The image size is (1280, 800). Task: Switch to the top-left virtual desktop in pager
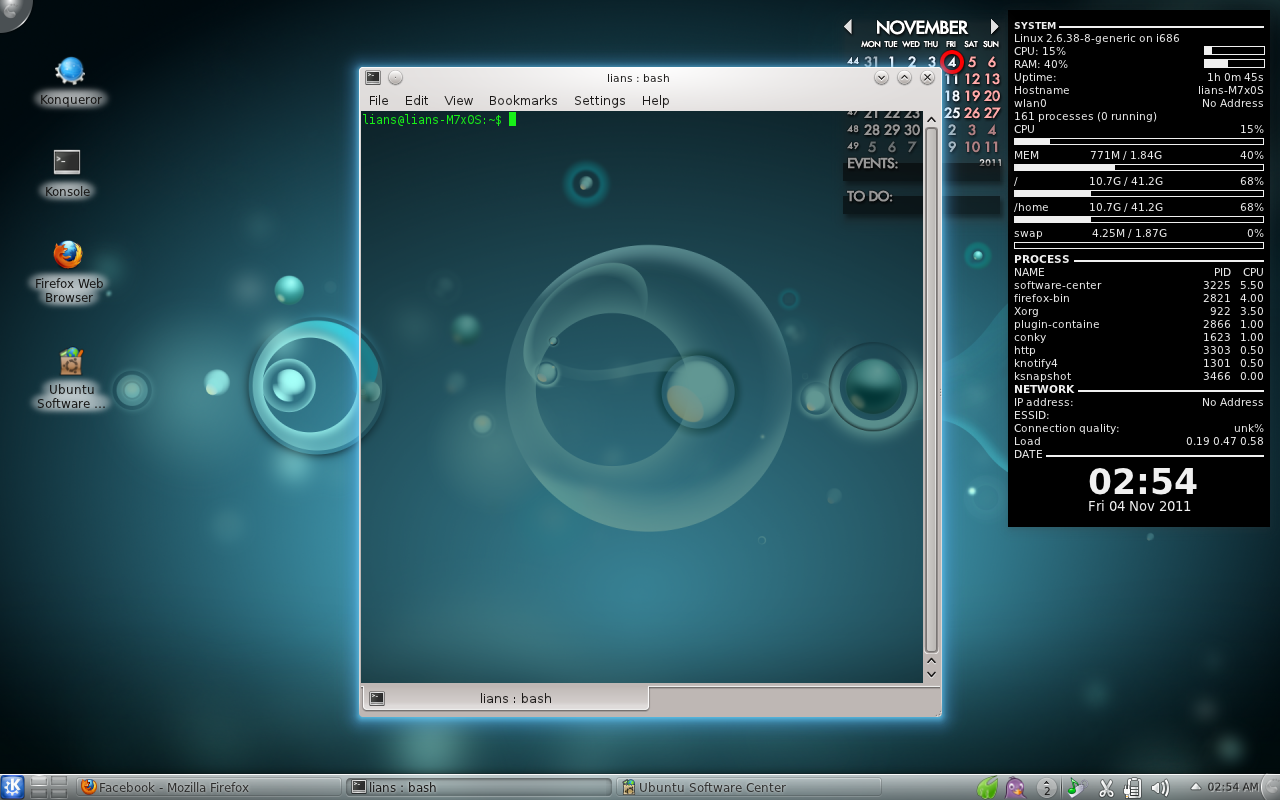(x=39, y=781)
